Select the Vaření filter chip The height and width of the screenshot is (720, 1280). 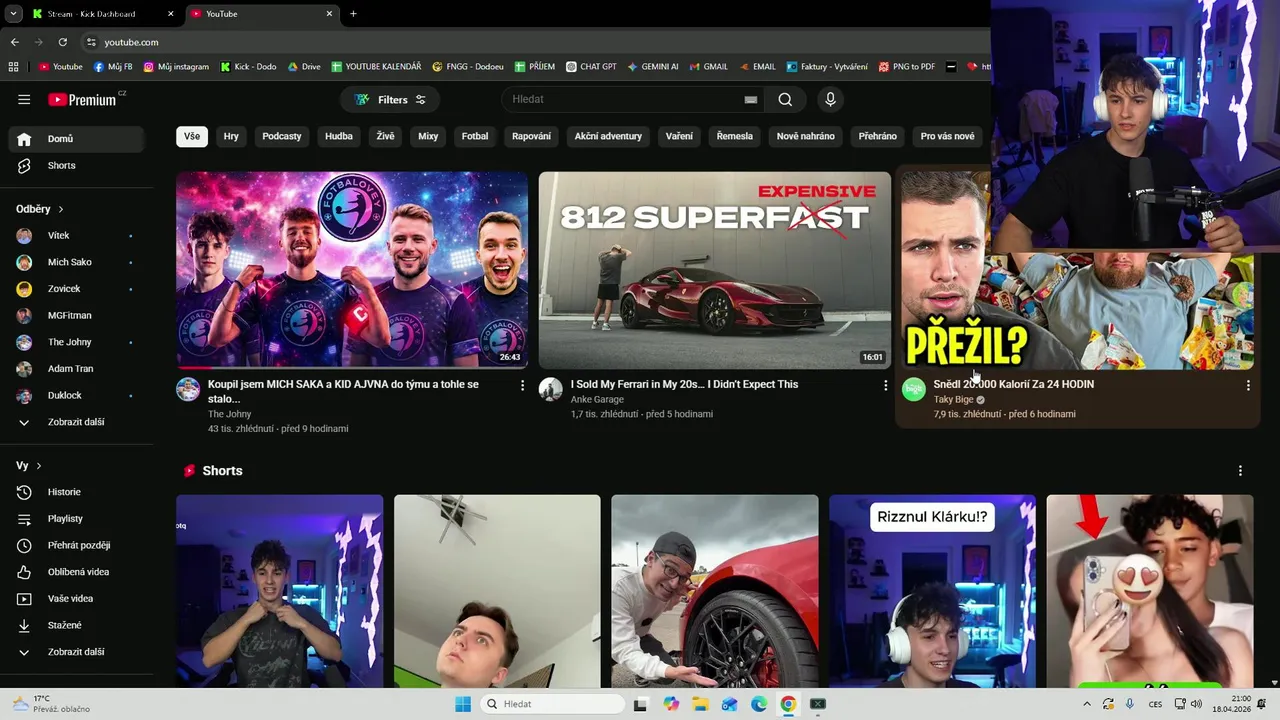(x=679, y=136)
